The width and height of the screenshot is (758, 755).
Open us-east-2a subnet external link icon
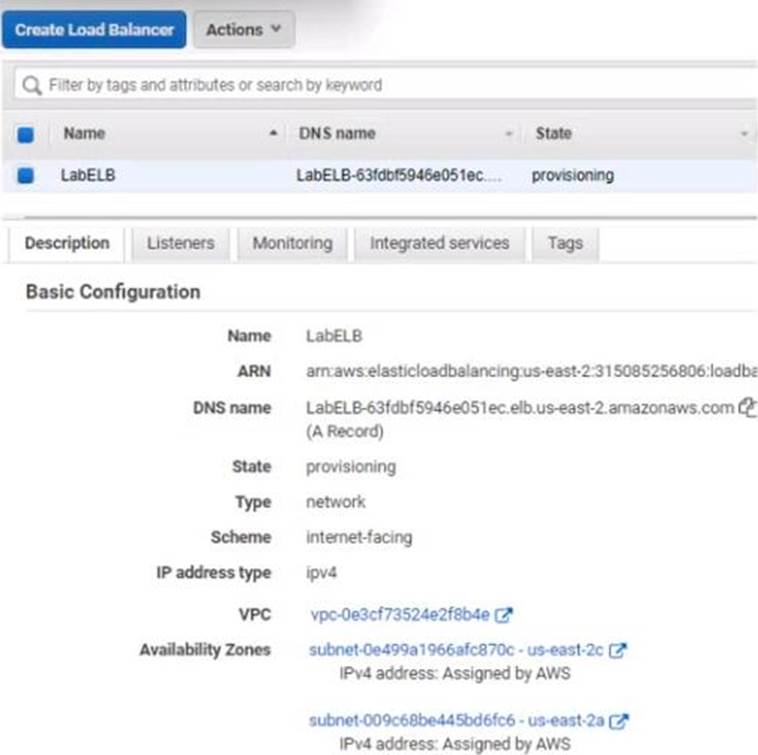(x=619, y=720)
